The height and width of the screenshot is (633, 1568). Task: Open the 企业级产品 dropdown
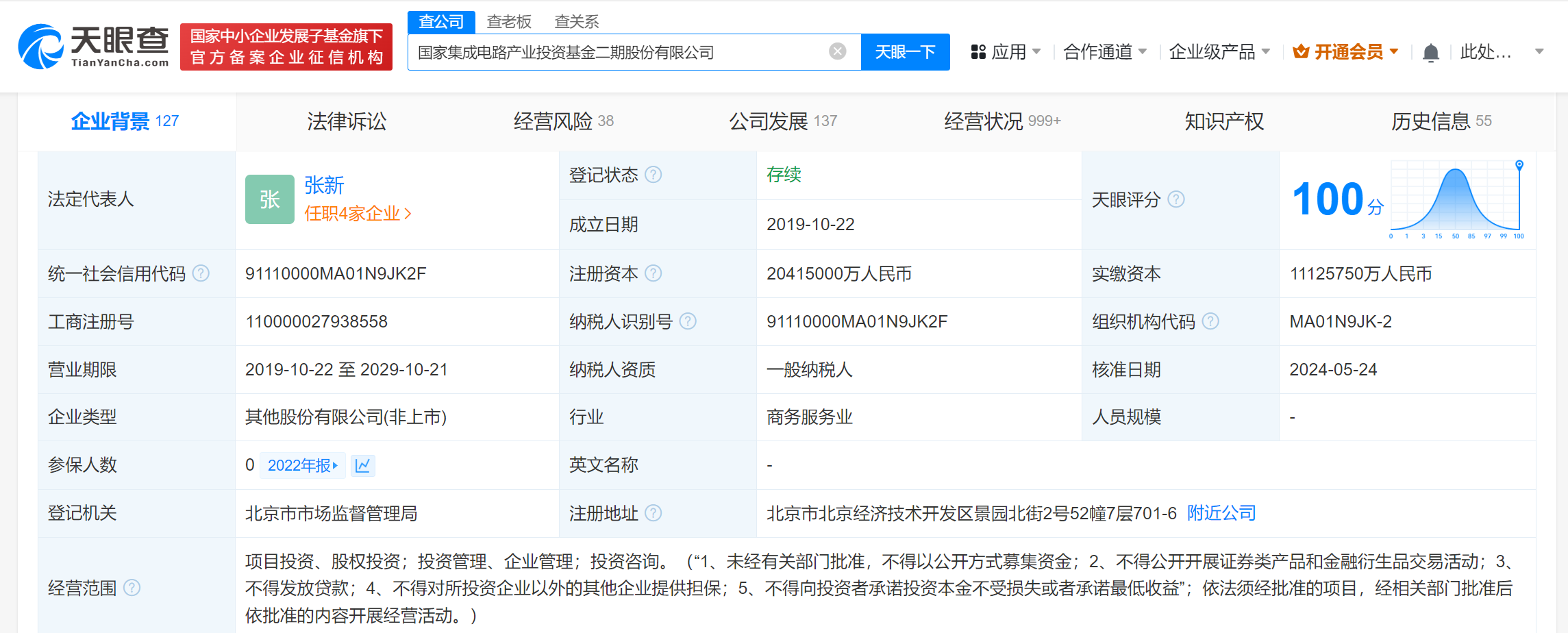tap(1219, 52)
